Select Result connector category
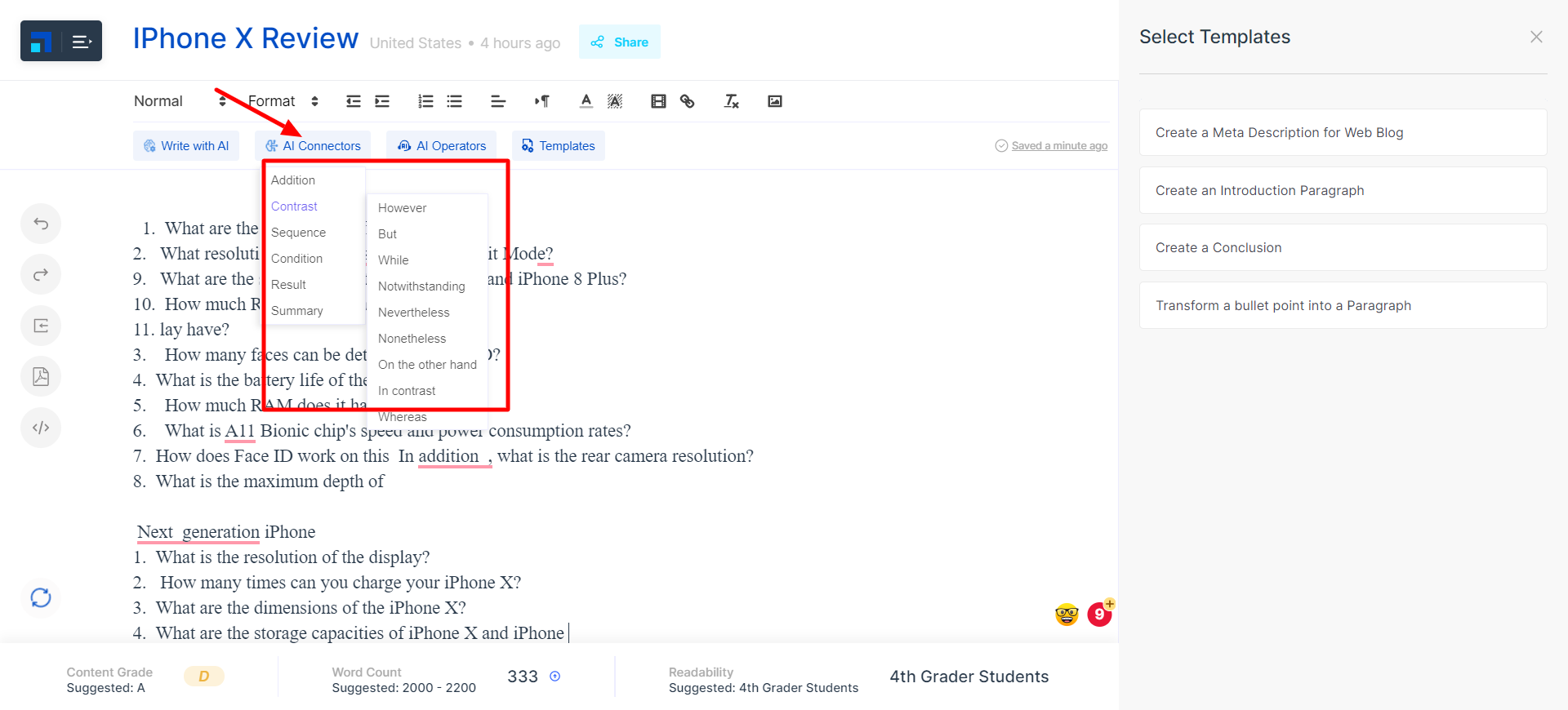Viewport: 1568px width, 710px height. point(288,285)
